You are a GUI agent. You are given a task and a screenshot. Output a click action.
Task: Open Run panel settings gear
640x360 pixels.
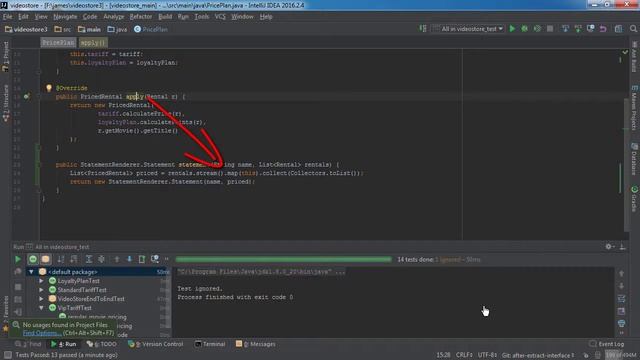609,247
